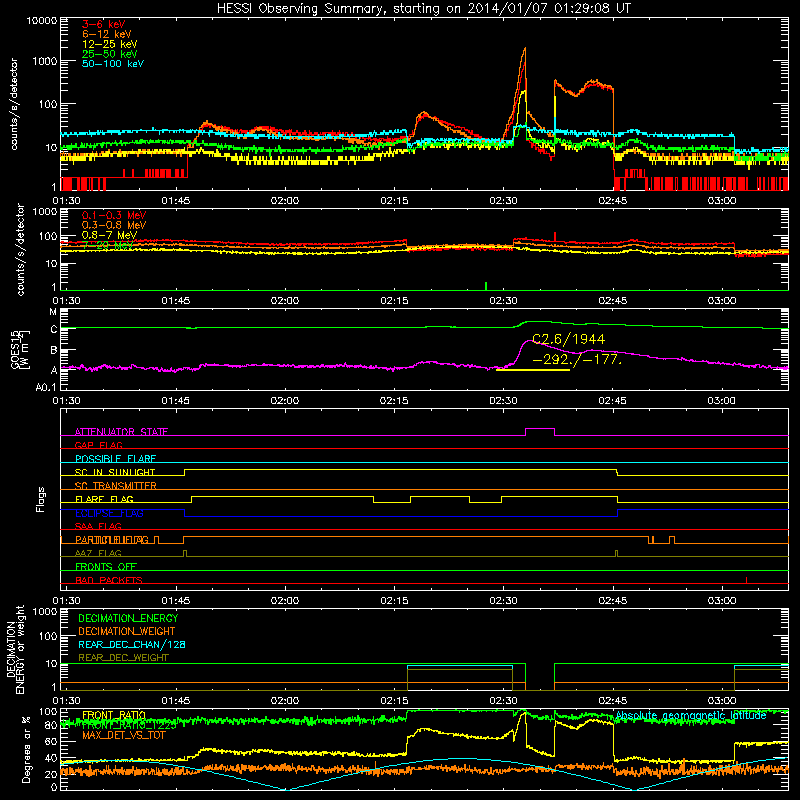The height and width of the screenshot is (800, 800).
Task: Click the 02:30 time tick below Flags panel
Action: point(503,601)
